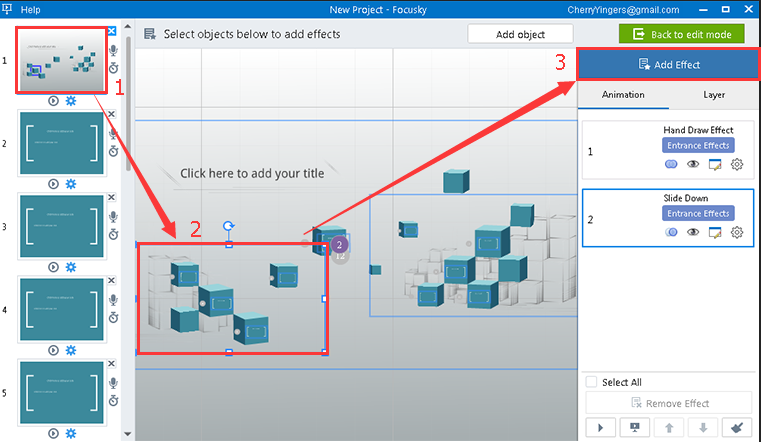Click slide 3 stopwatch timing icon
The image size is (761, 442).
point(113,234)
